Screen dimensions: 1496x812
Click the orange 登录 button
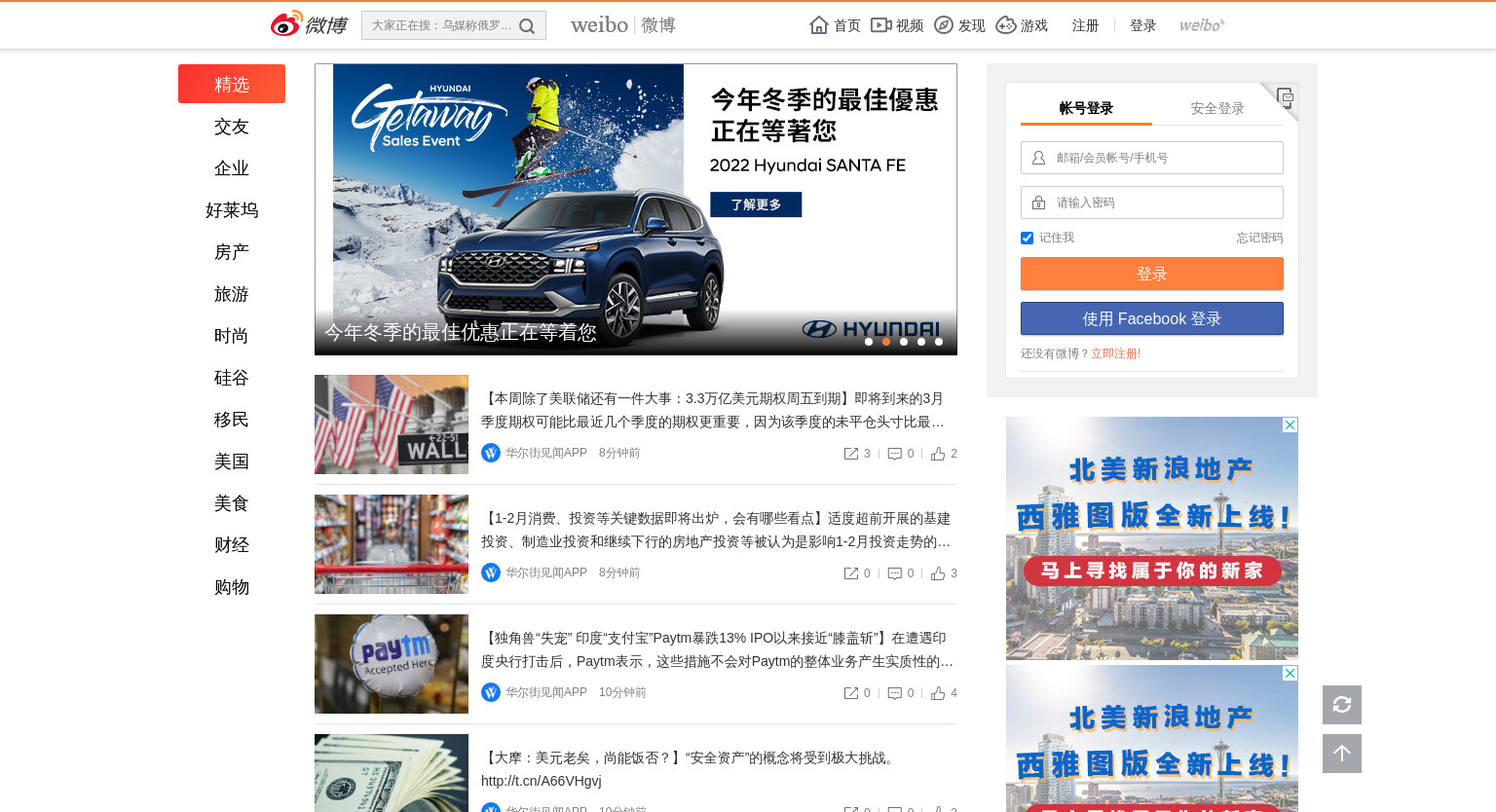pyautogui.click(x=1152, y=274)
